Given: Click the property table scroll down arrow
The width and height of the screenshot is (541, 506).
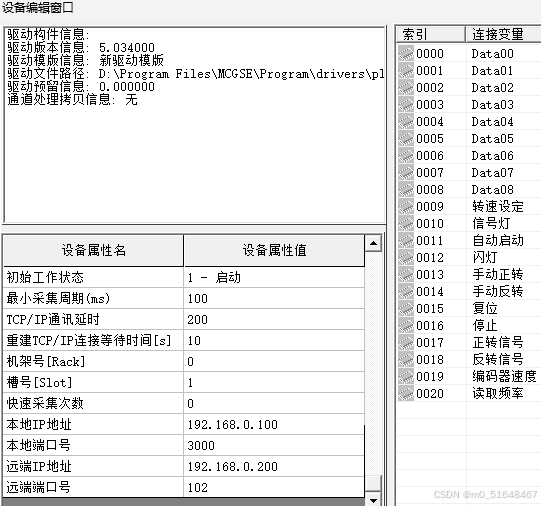Looking at the screenshot, I should coord(373,500).
